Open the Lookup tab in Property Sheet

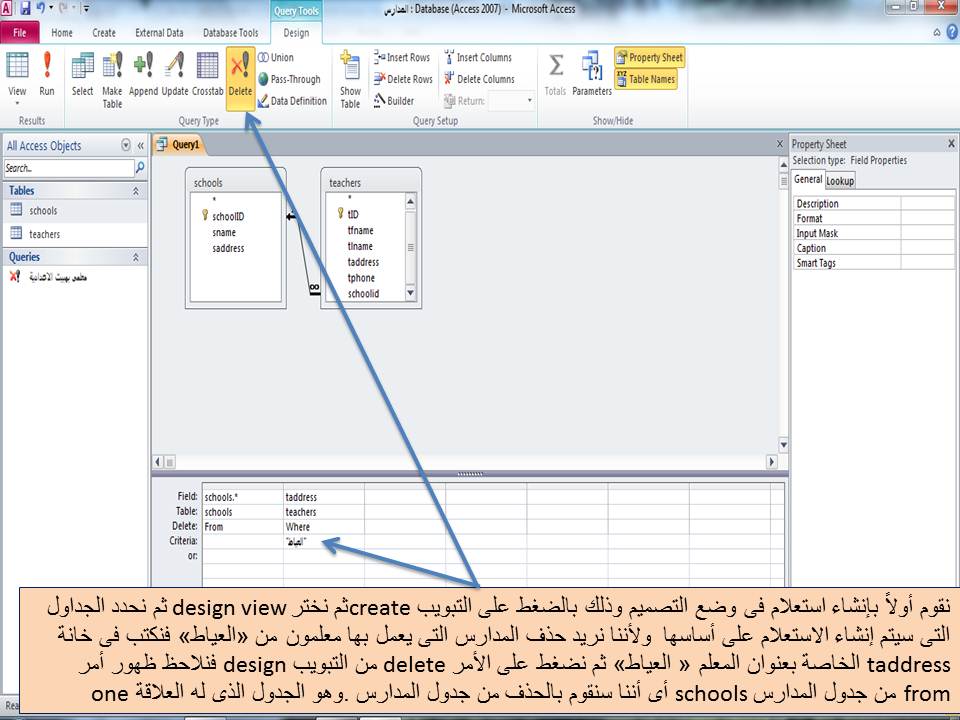pos(840,180)
